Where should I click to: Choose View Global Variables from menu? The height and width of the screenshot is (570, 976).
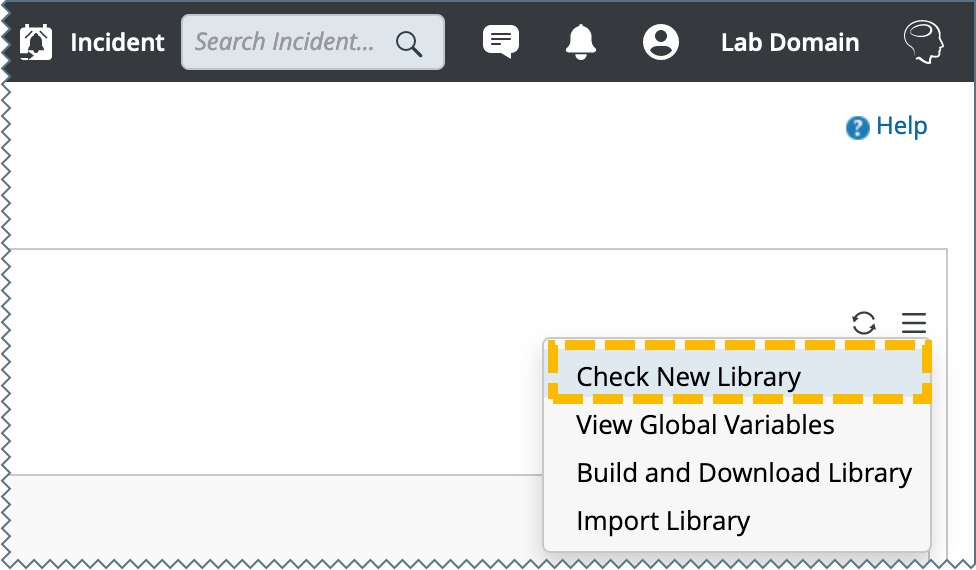(705, 425)
